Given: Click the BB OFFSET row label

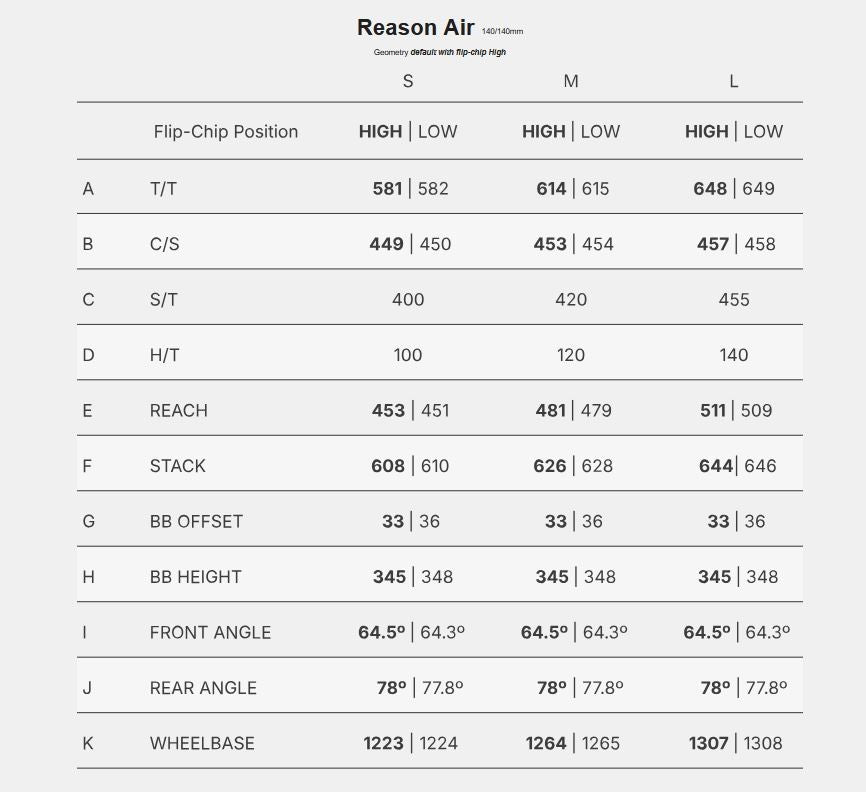Looking at the screenshot, I should [x=196, y=521].
